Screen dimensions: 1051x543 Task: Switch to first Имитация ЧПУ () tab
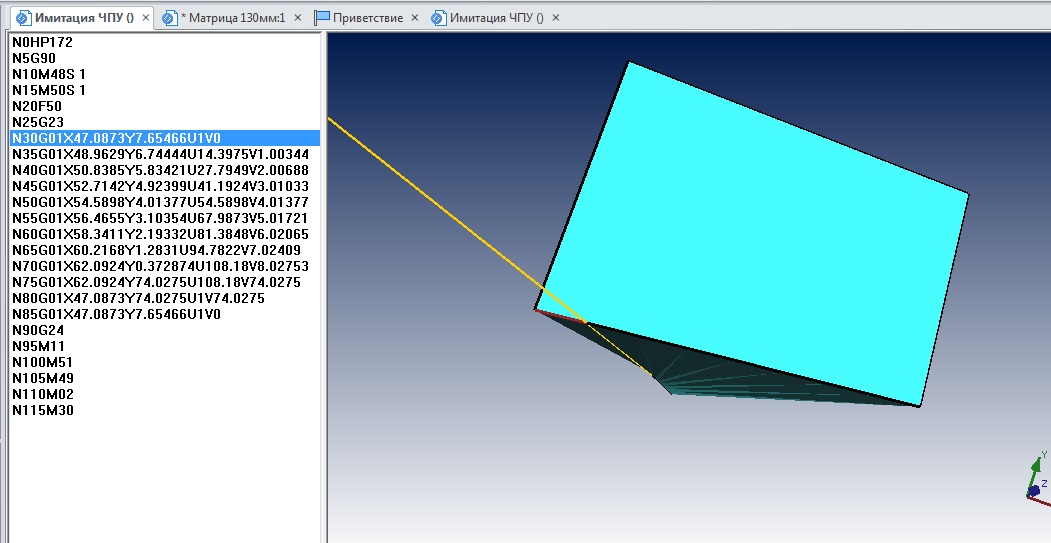point(84,18)
